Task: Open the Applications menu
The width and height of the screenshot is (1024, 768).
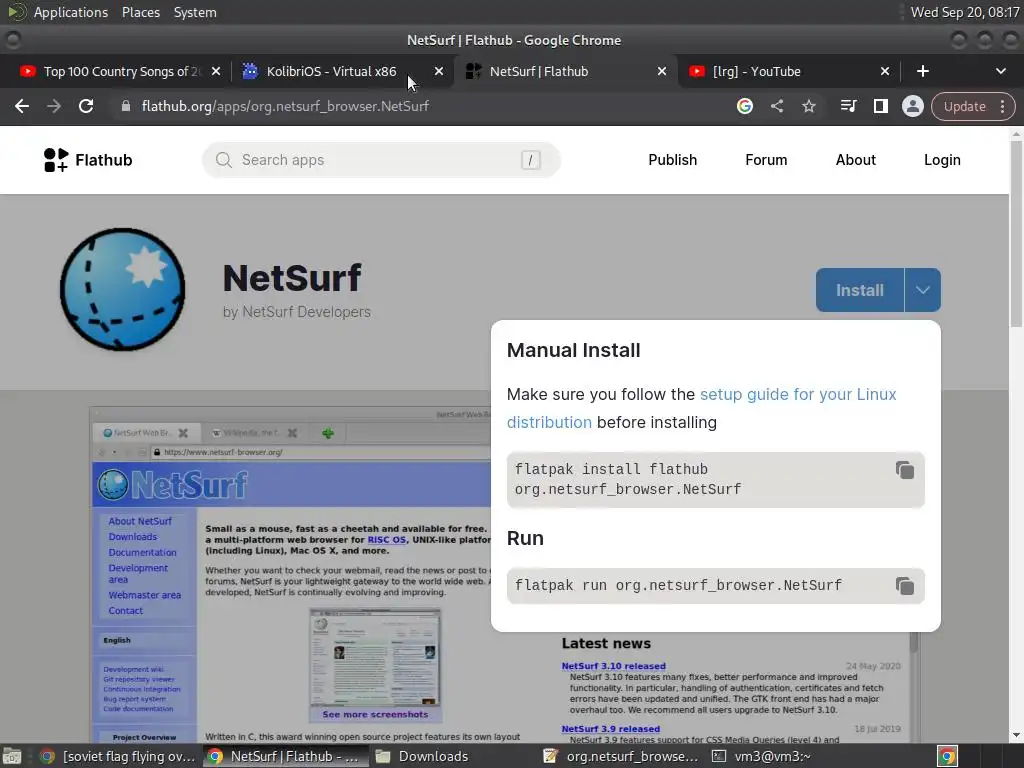Action: pos(71,12)
